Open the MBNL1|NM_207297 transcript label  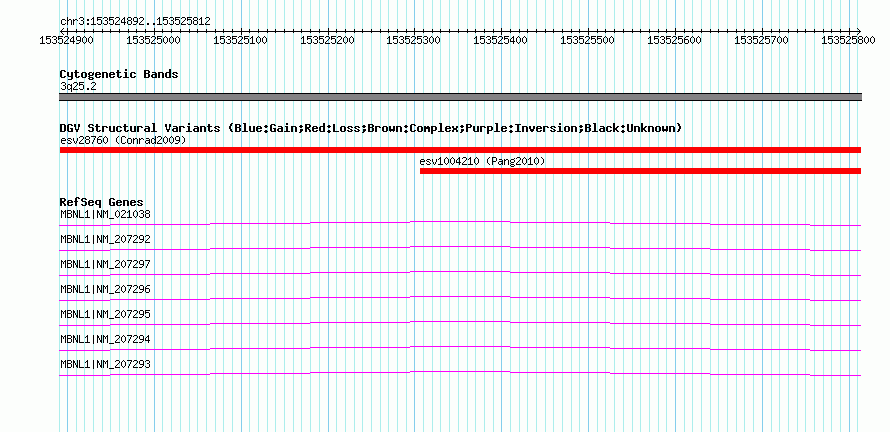106,265
